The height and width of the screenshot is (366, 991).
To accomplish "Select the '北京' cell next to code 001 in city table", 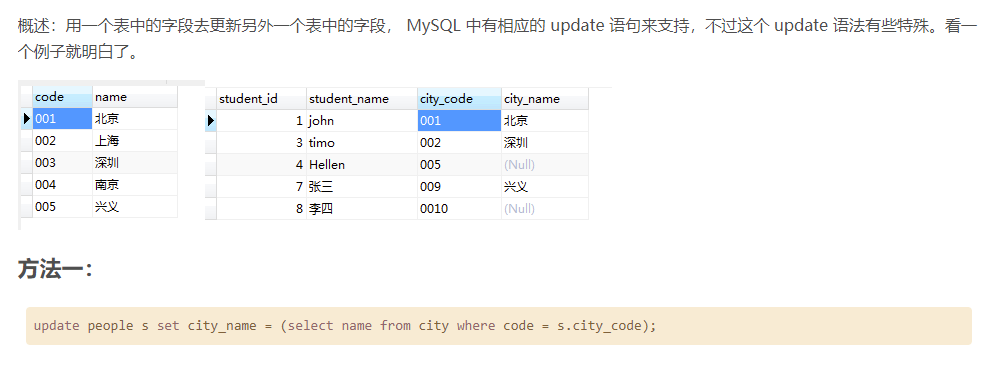I will (x=135, y=119).
